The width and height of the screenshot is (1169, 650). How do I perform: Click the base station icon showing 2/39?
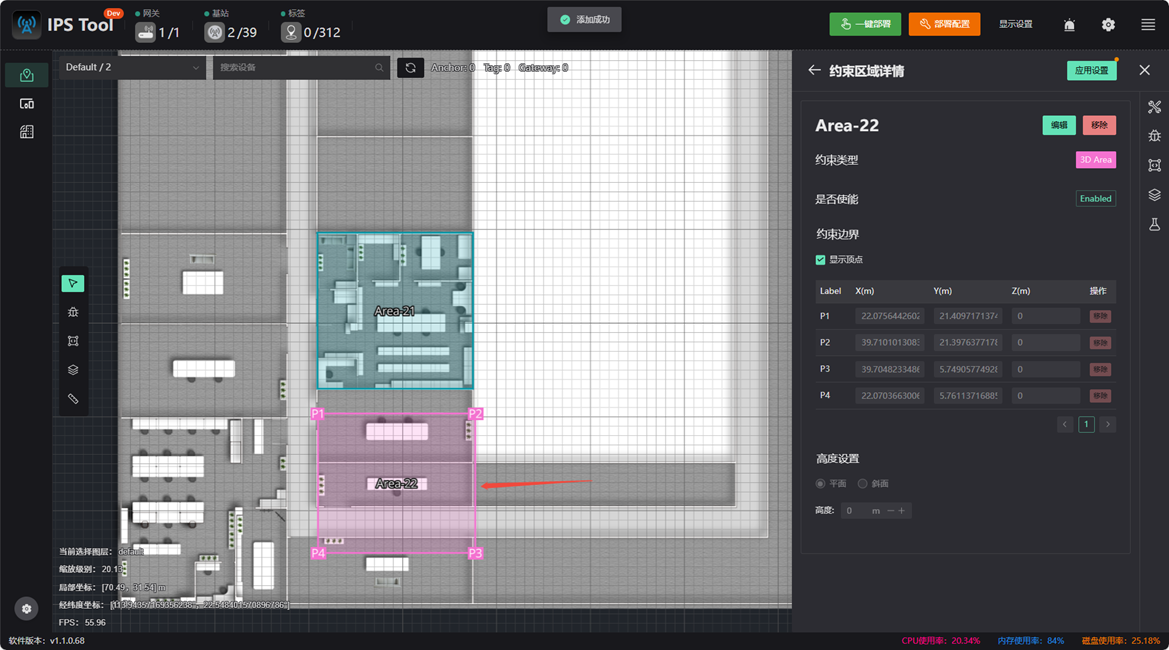pos(214,32)
